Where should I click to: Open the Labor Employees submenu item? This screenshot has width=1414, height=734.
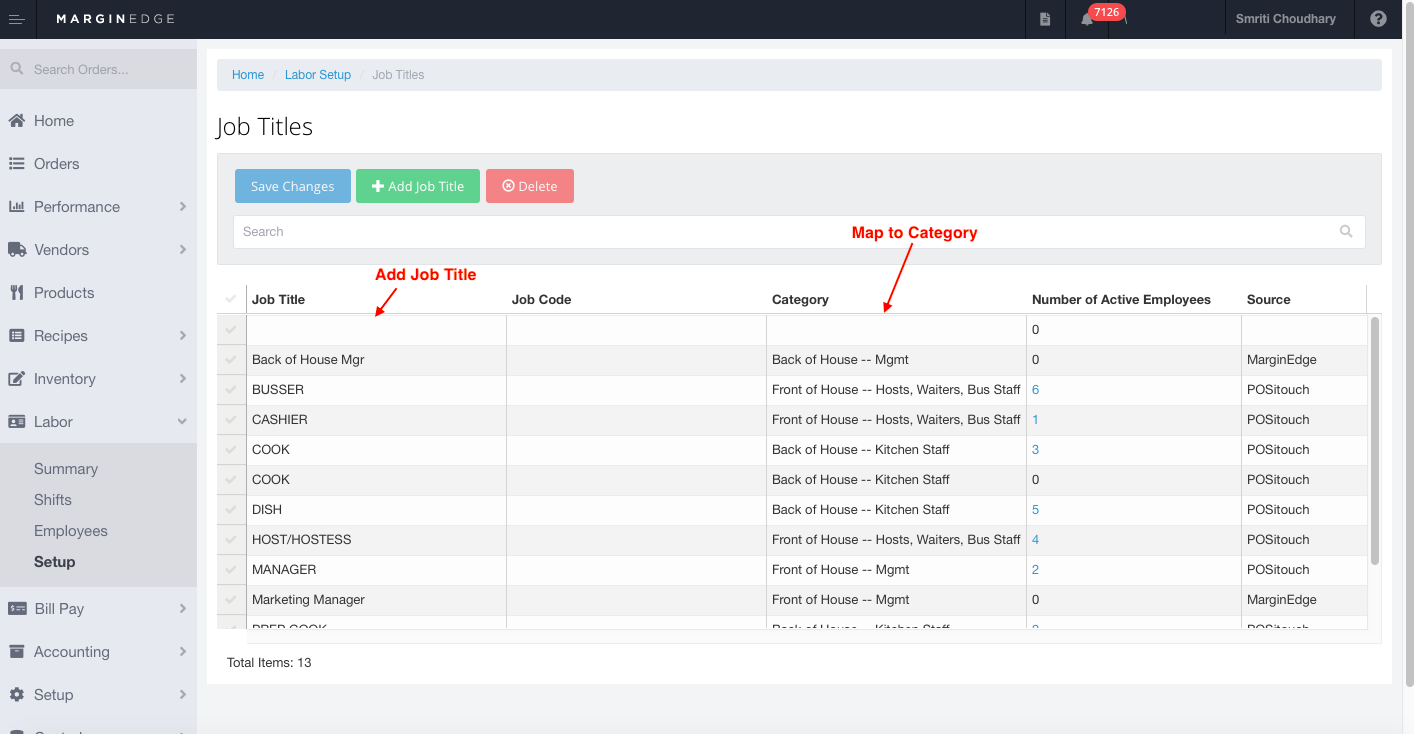[x=71, y=531]
